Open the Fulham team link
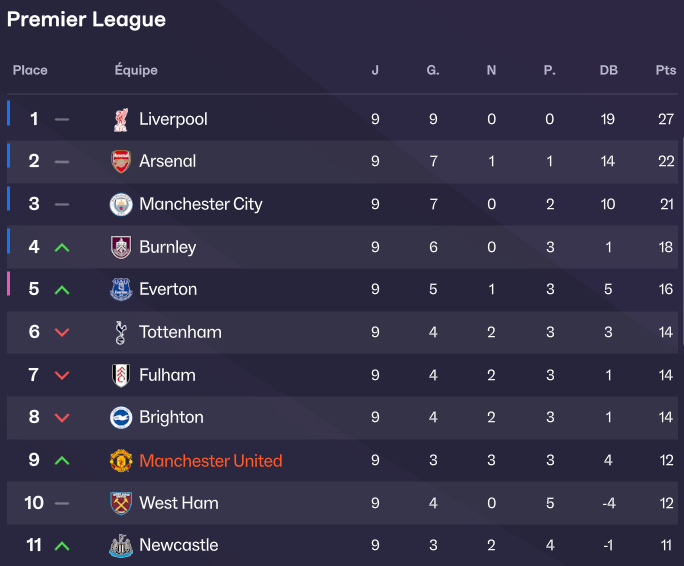 (x=167, y=375)
